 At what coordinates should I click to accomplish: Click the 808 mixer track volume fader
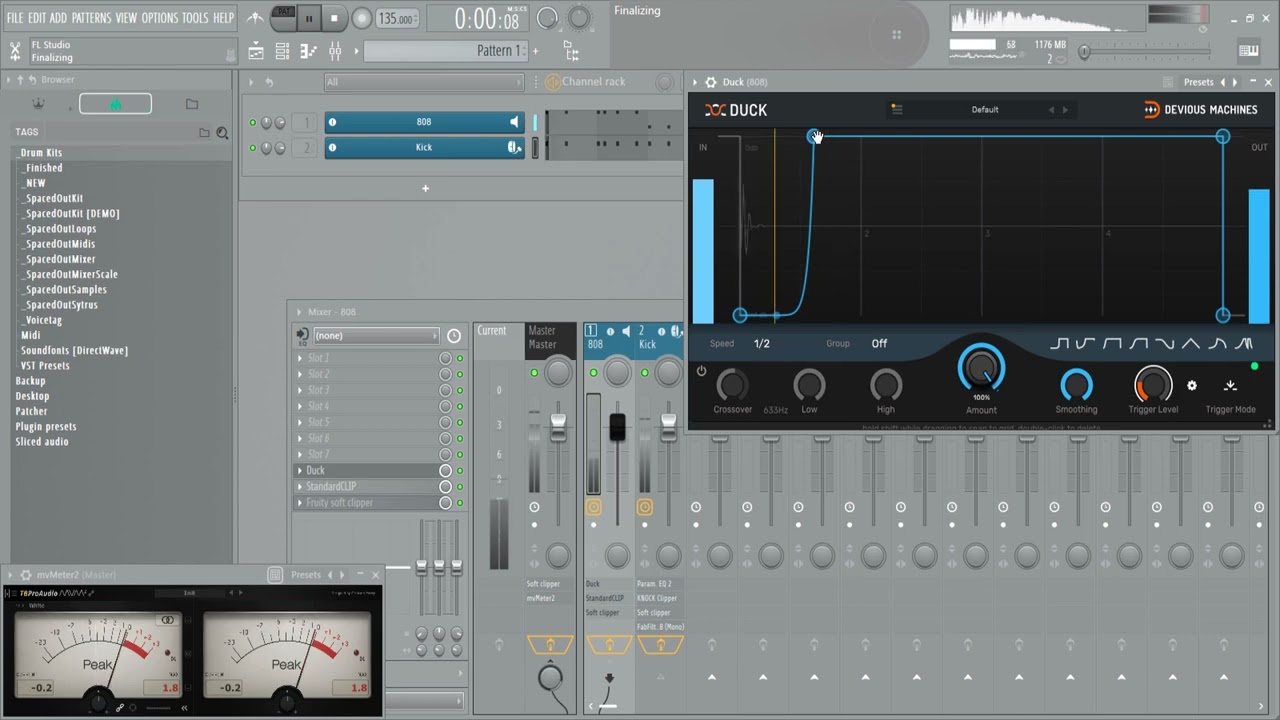[x=617, y=427]
